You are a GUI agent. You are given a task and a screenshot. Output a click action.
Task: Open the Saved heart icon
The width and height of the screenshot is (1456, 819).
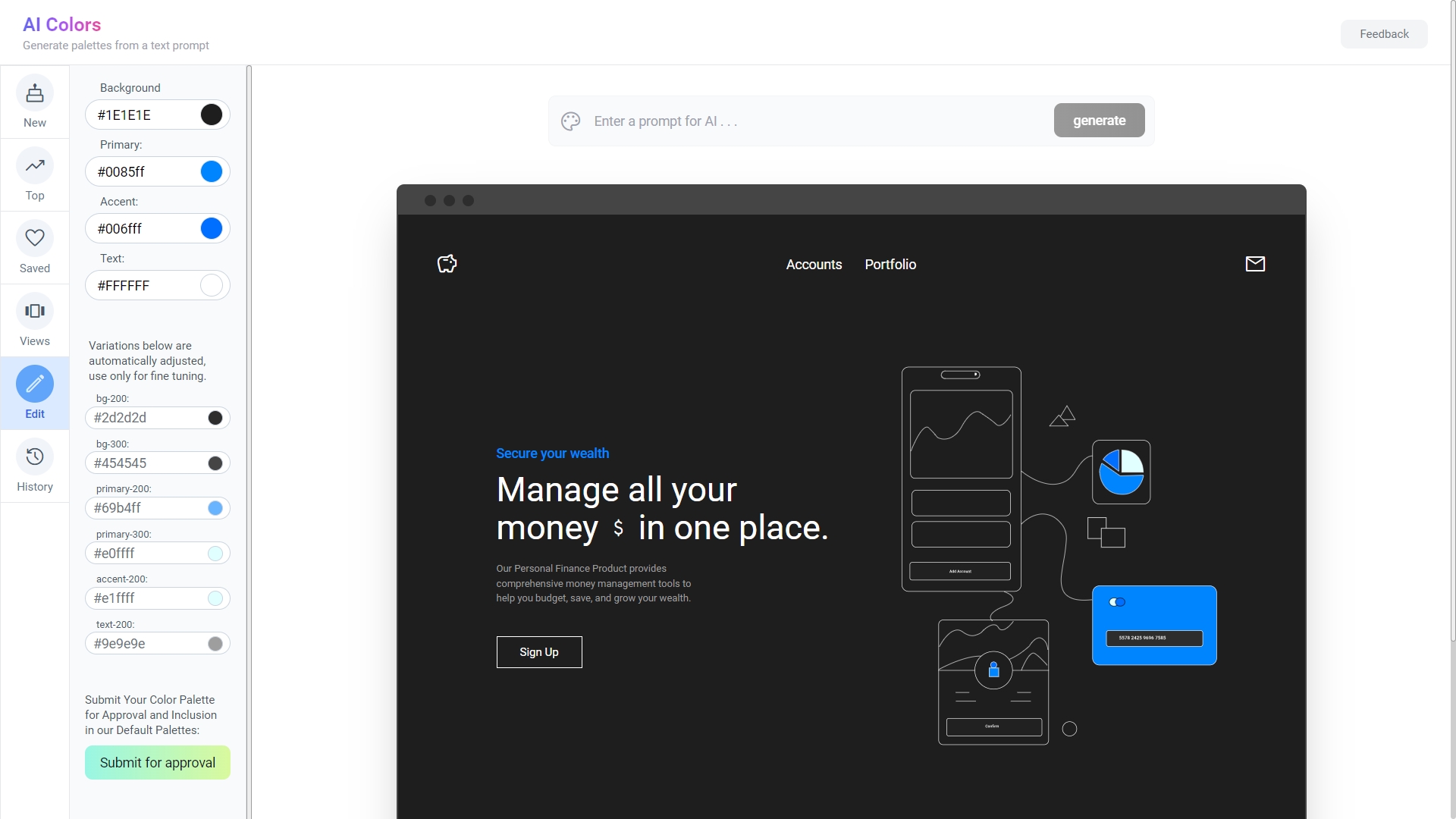pyautogui.click(x=35, y=239)
